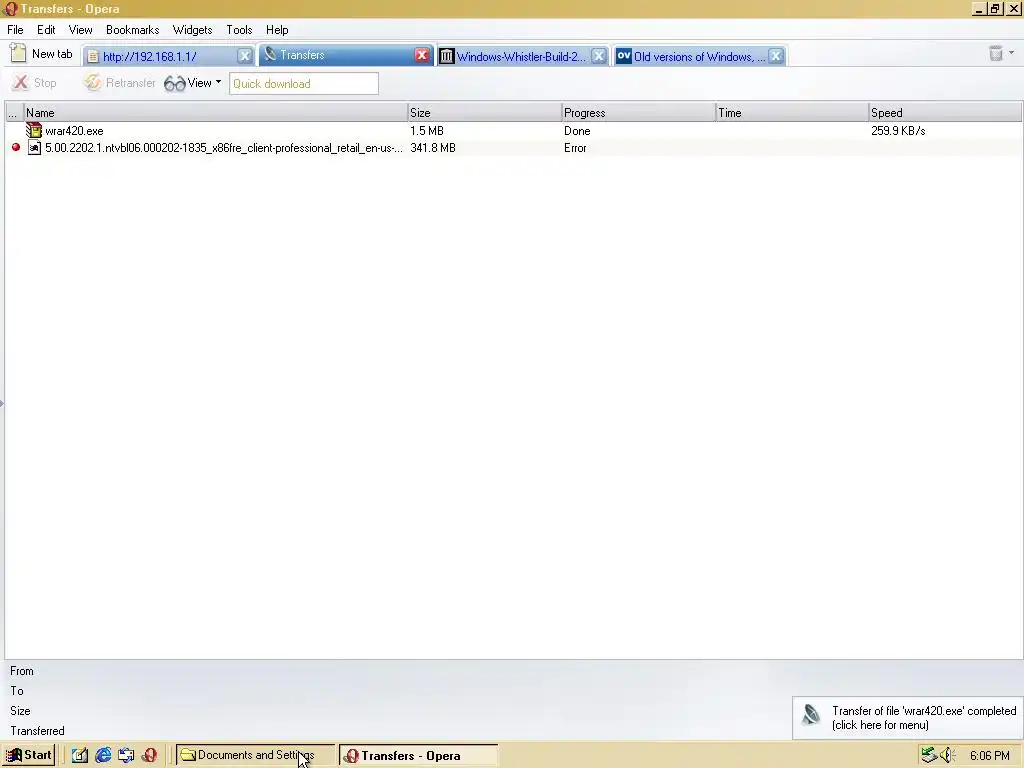Select the 5.00.2202.1.ntvbl06 transfer row
This screenshot has width=1024, height=768.
point(513,148)
